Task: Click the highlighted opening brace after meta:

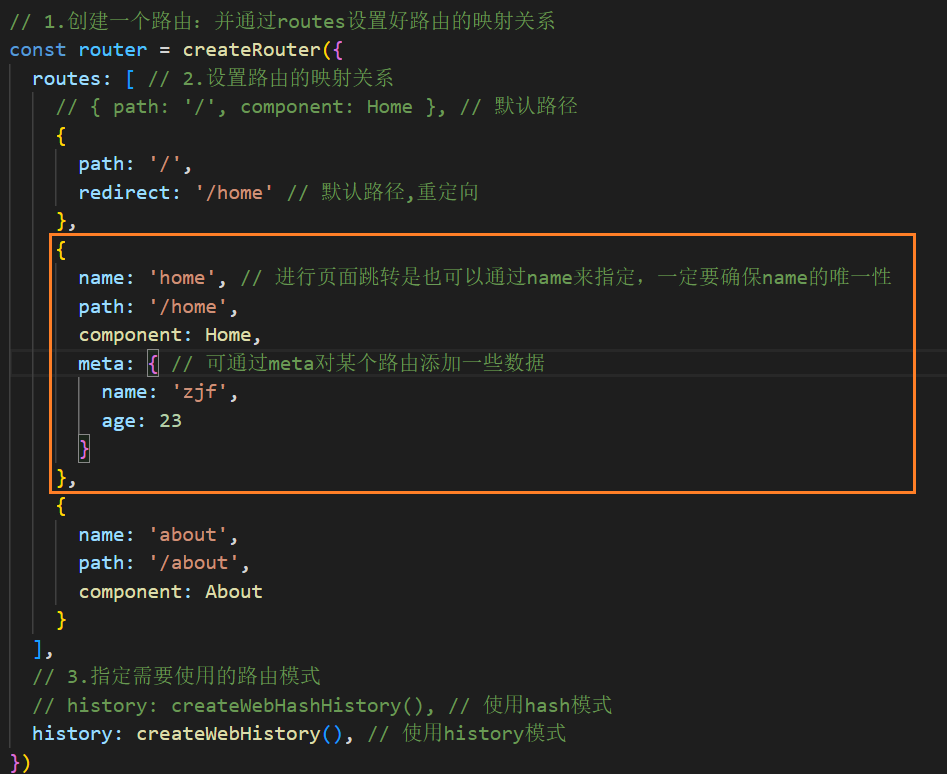Action: (153, 363)
